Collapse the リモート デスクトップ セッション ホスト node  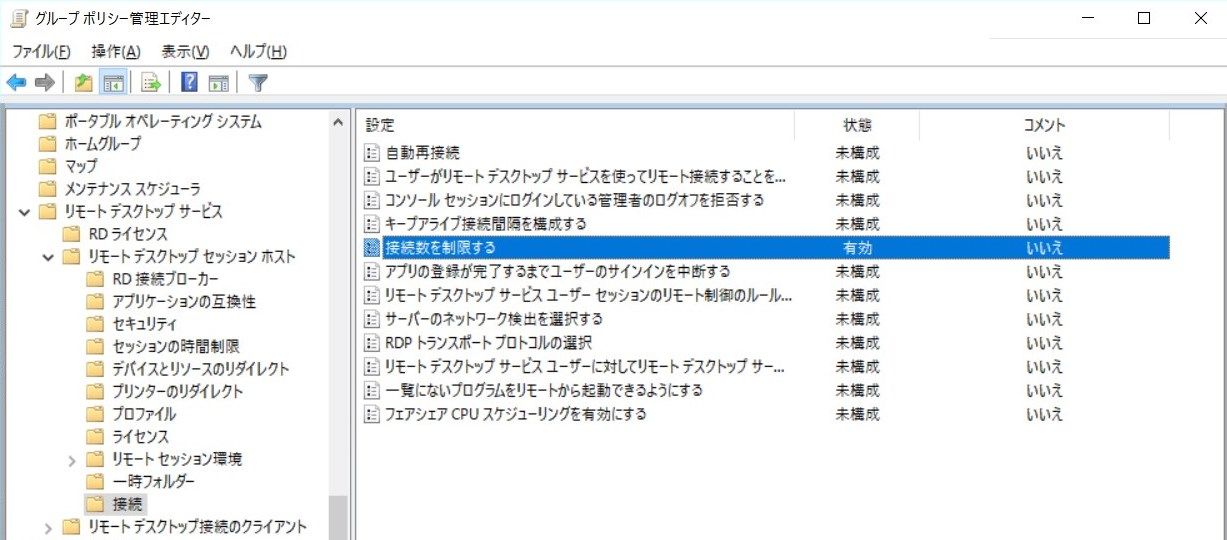(x=47, y=257)
